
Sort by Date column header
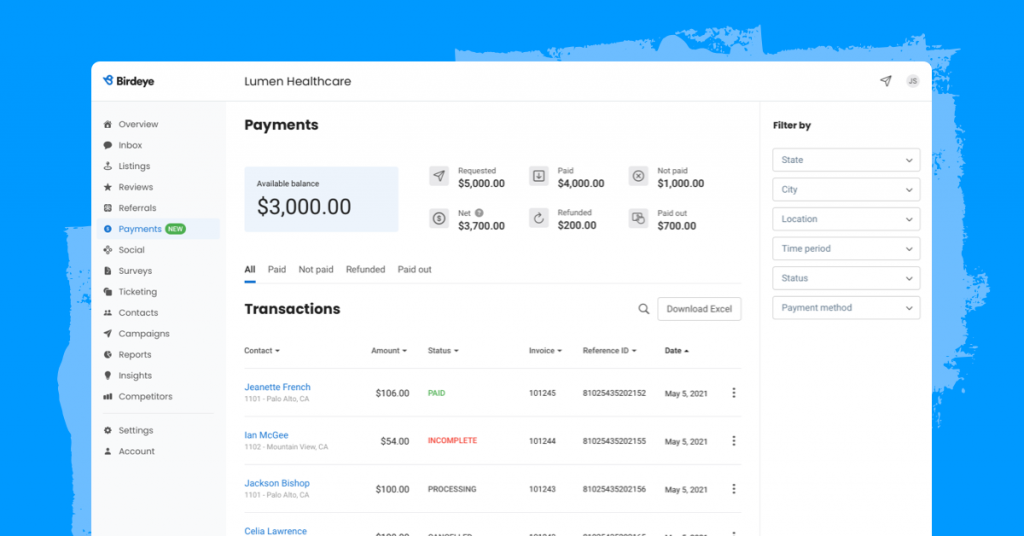(677, 351)
